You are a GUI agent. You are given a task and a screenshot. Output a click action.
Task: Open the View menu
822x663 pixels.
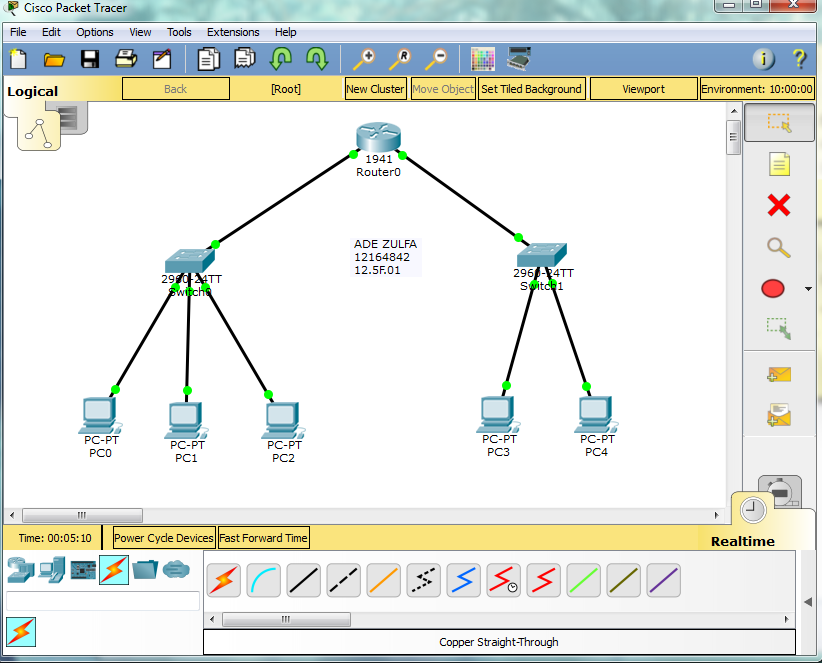(x=140, y=32)
